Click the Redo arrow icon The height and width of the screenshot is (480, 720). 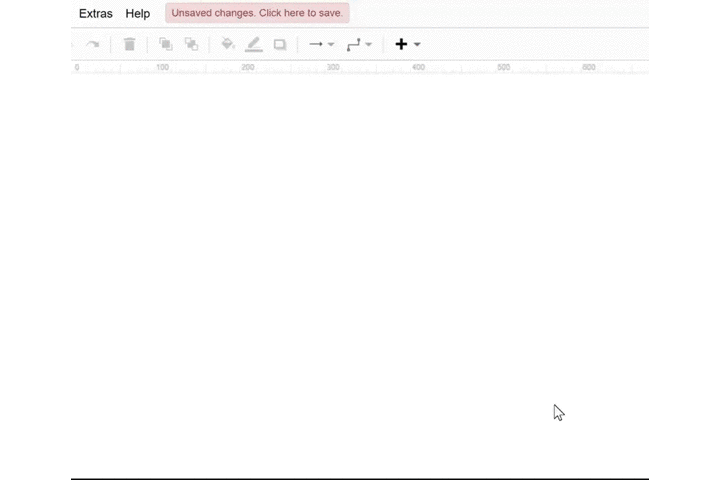coord(93,44)
